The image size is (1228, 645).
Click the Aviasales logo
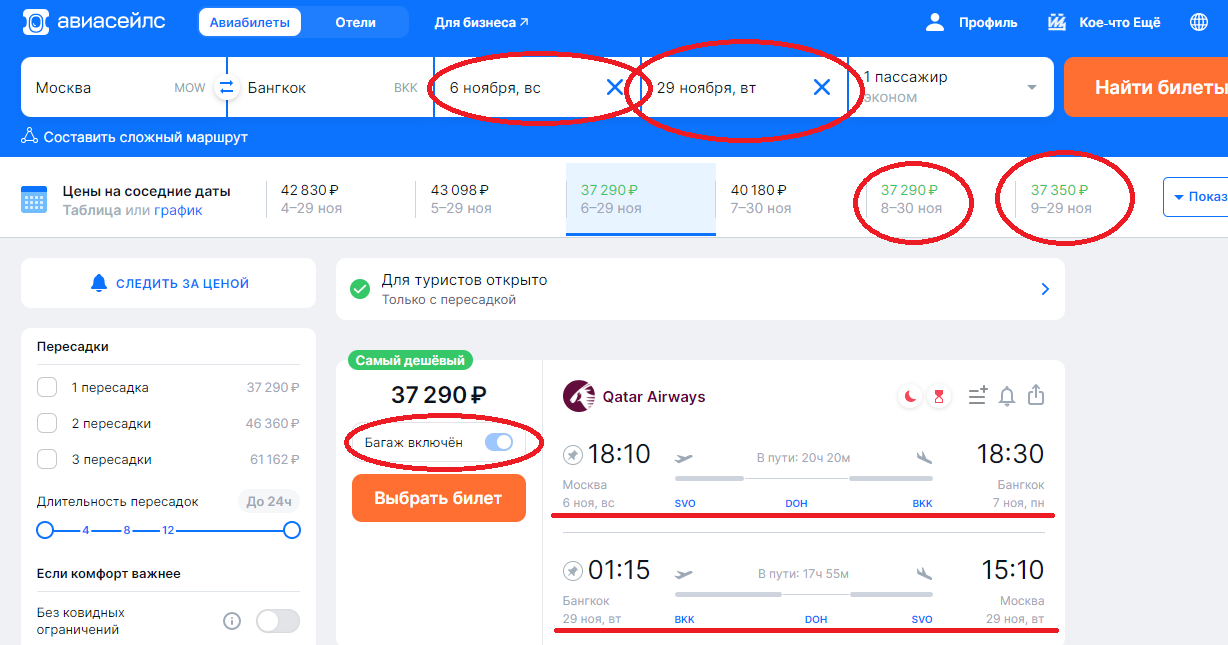[94, 22]
